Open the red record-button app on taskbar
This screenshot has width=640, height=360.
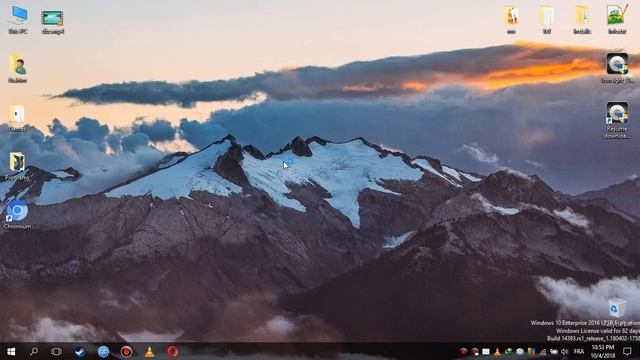pyautogui.click(x=126, y=351)
